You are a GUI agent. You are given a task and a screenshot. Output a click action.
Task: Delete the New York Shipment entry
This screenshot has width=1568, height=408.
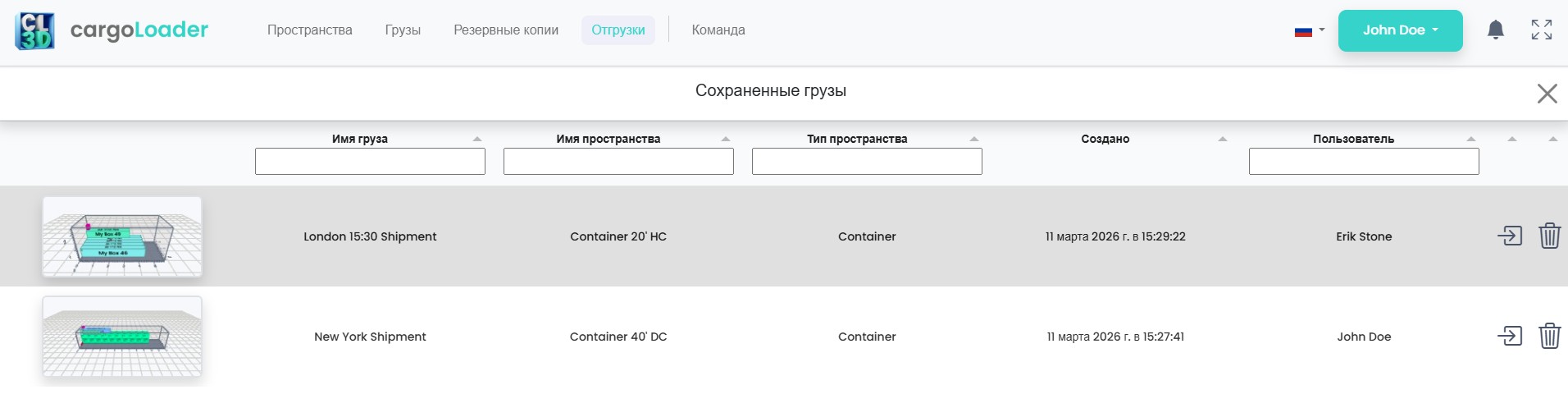(1549, 337)
